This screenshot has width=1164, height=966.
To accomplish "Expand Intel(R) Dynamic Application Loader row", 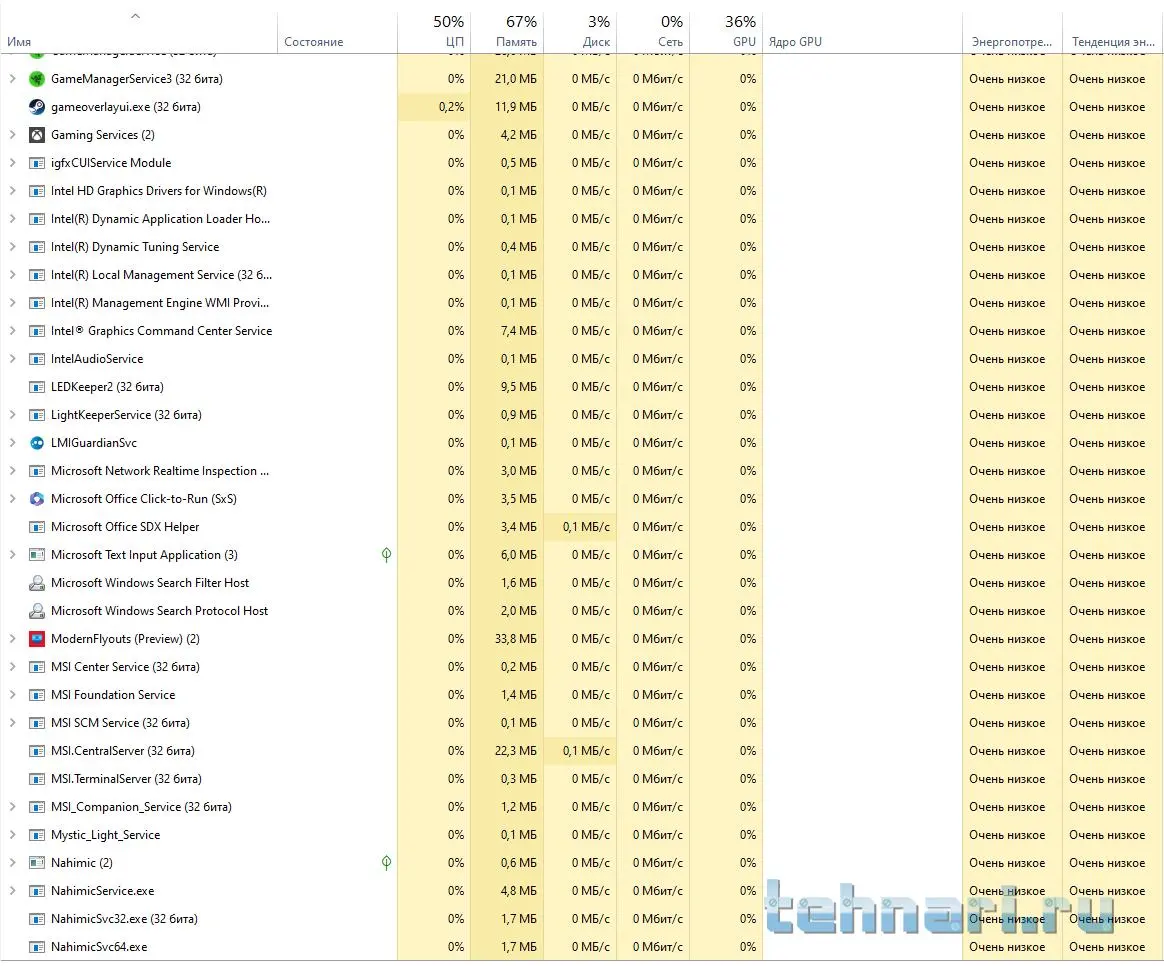I will (x=12, y=219).
